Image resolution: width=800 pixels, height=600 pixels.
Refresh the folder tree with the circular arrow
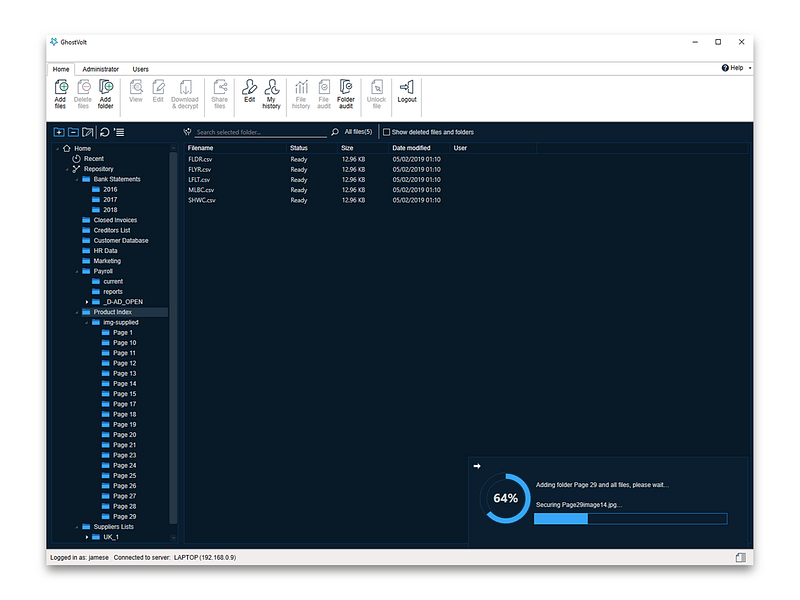tap(105, 132)
